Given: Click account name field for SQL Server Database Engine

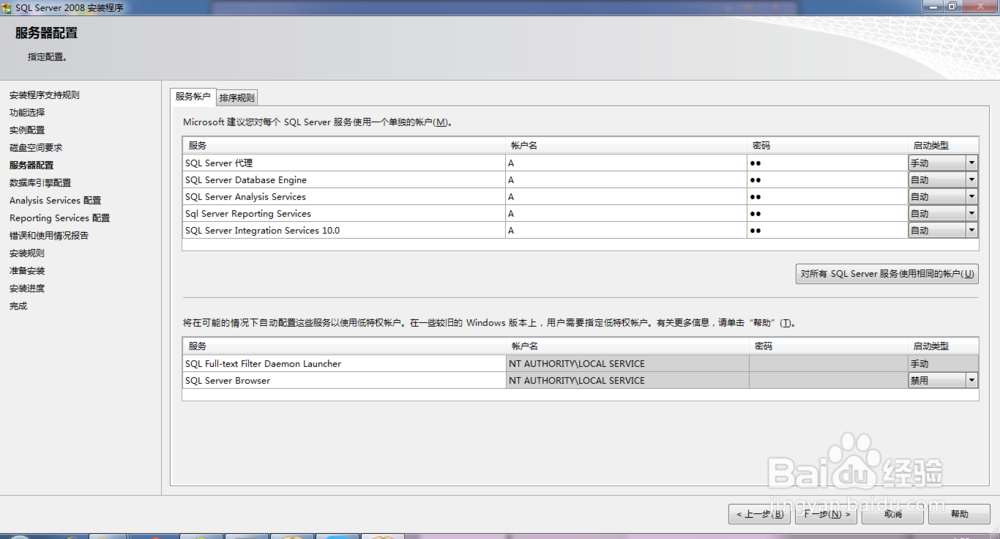Looking at the screenshot, I should [626, 180].
